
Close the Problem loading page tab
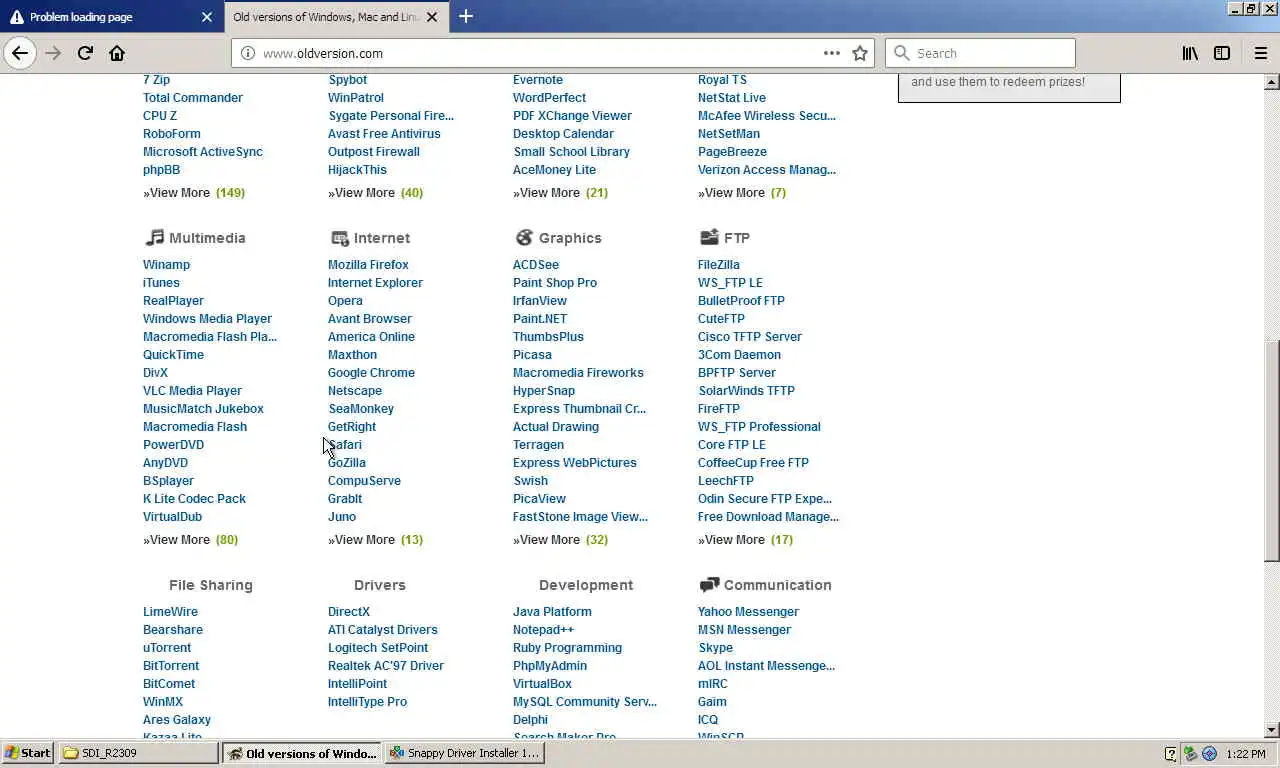pos(206,17)
